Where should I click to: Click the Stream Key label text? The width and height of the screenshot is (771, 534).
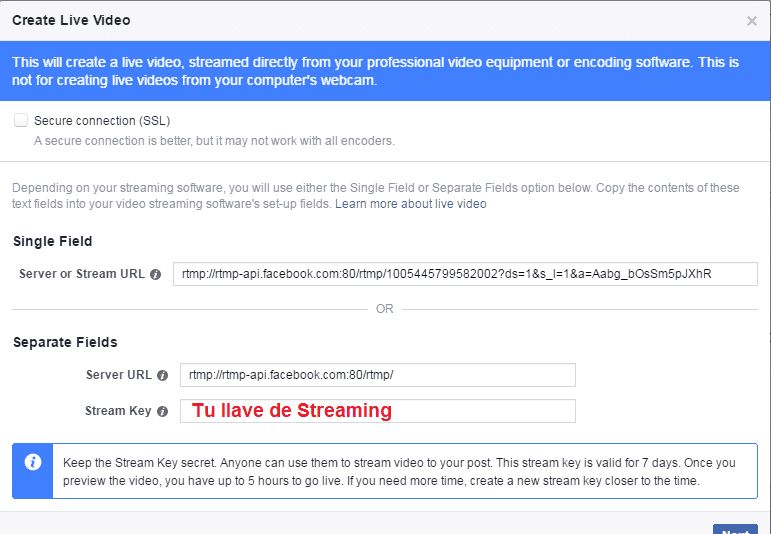click(x=118, y=411)
